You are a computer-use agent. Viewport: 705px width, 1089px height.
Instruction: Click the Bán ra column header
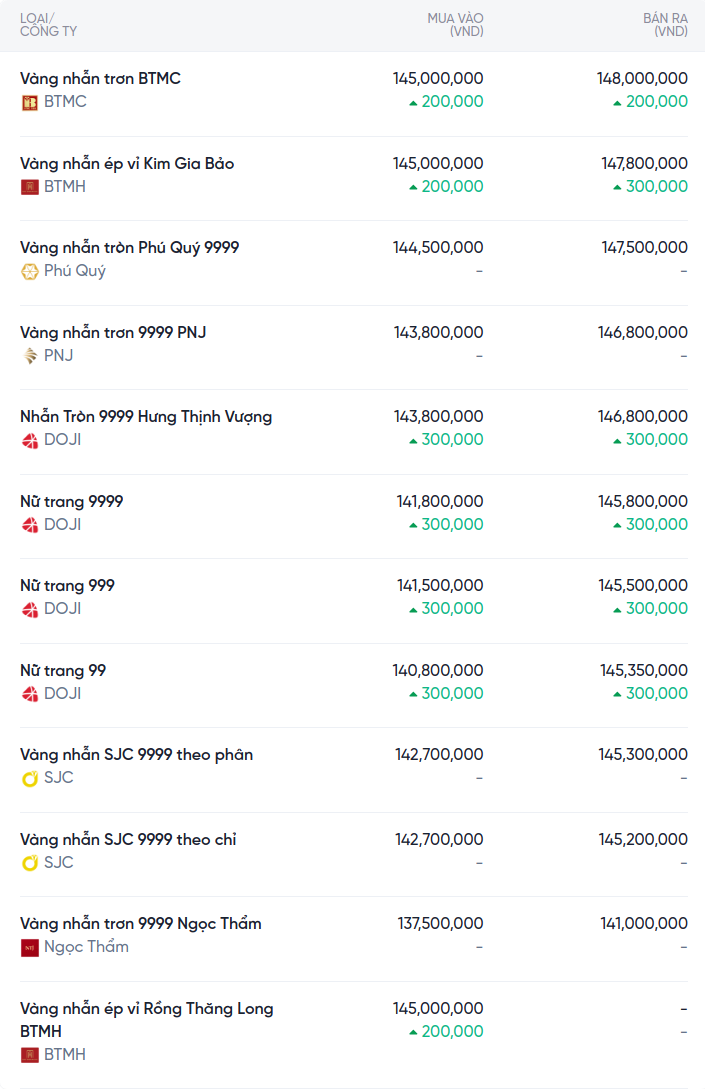[665, 25]
